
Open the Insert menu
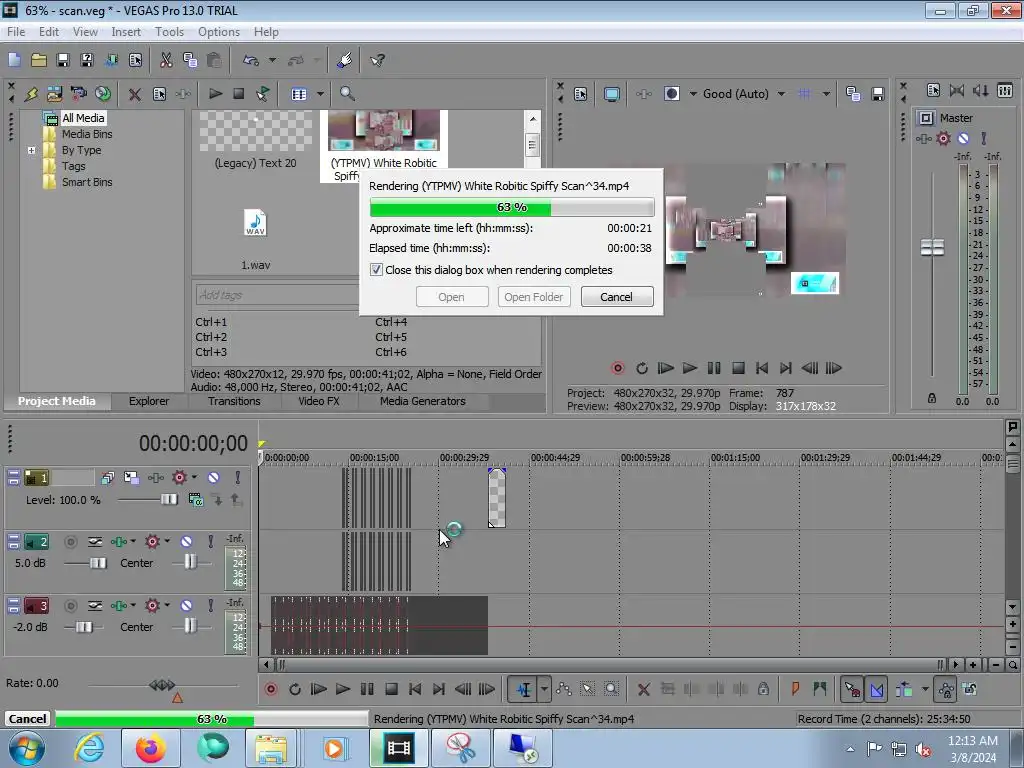coord(125,31)
